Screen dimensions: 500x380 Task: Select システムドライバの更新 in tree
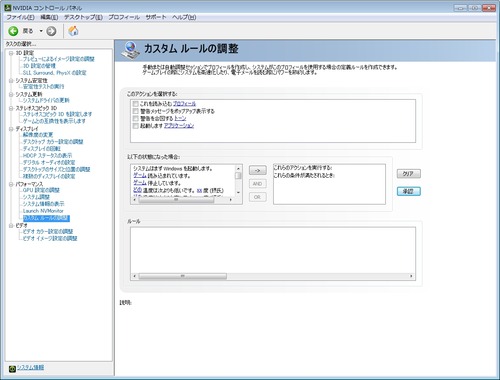[x=46, y=100]
